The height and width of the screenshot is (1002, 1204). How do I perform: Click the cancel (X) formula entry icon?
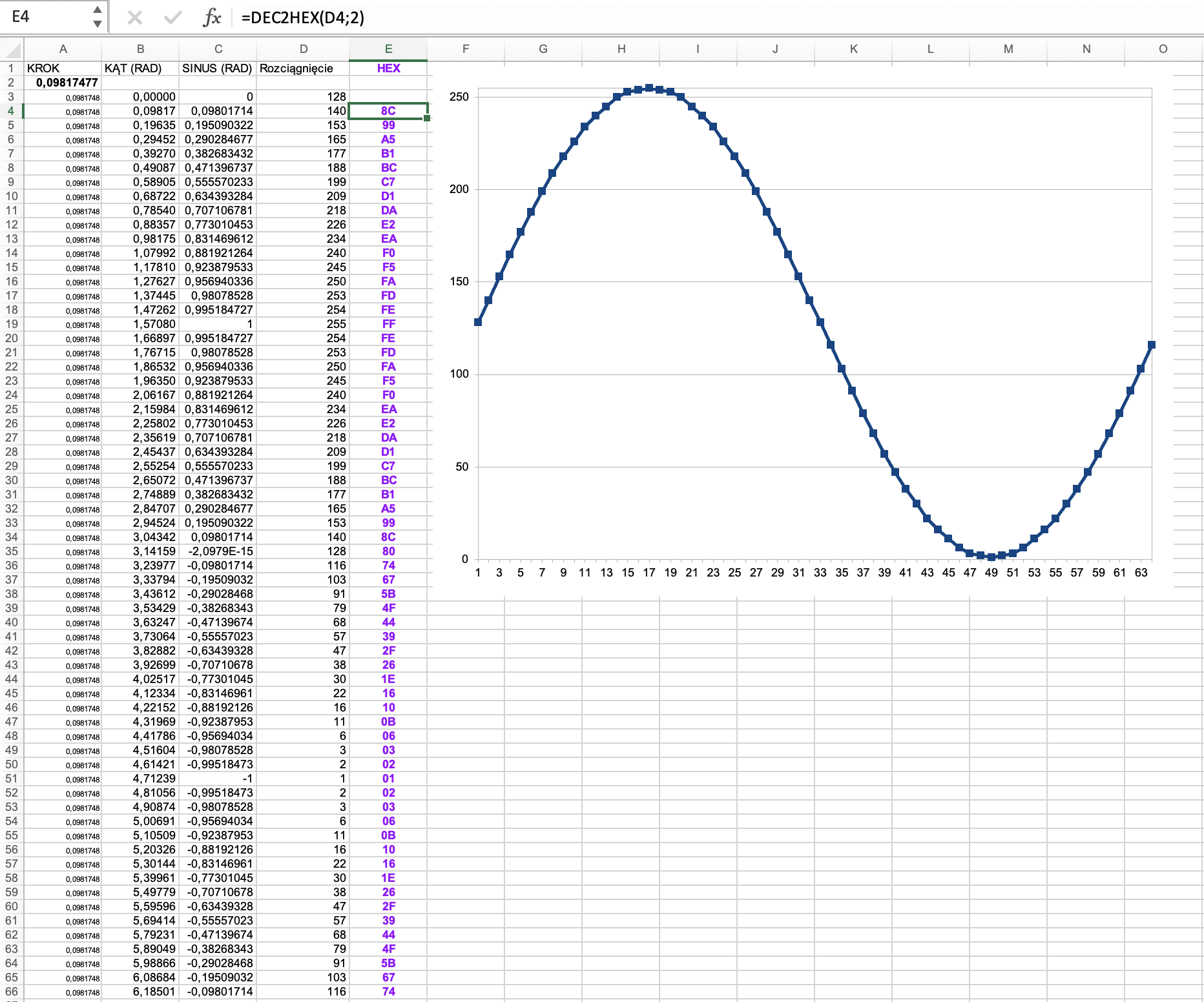click(x=134, y=17)
